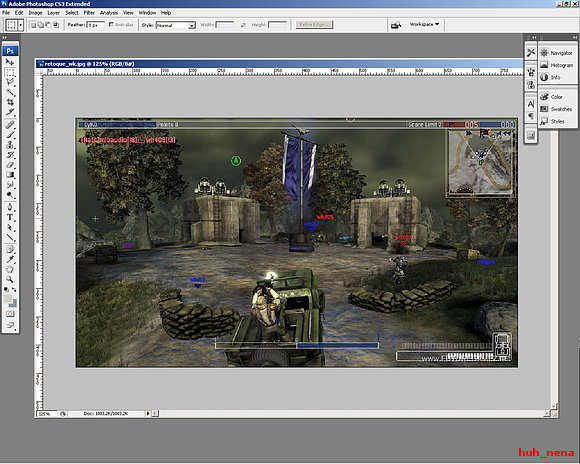Toggle the Anti-alias checkbox
This screenshot has width=580, height=464.
111,24
